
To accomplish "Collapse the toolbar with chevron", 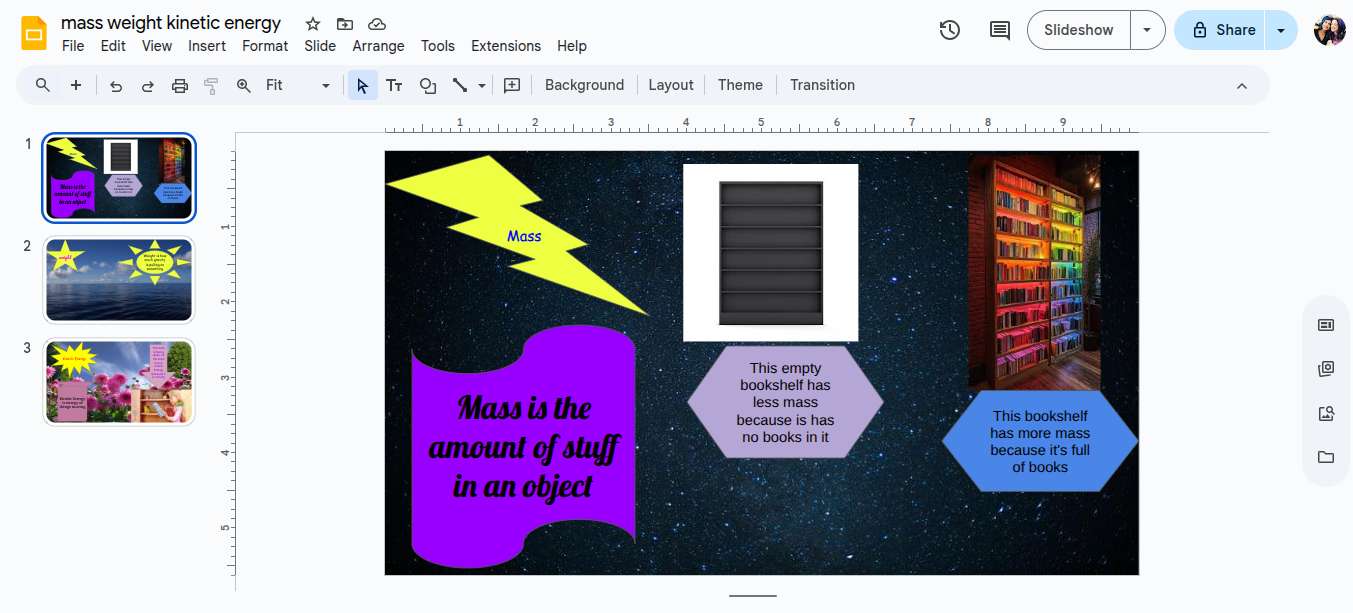I will coord(1242,86).
